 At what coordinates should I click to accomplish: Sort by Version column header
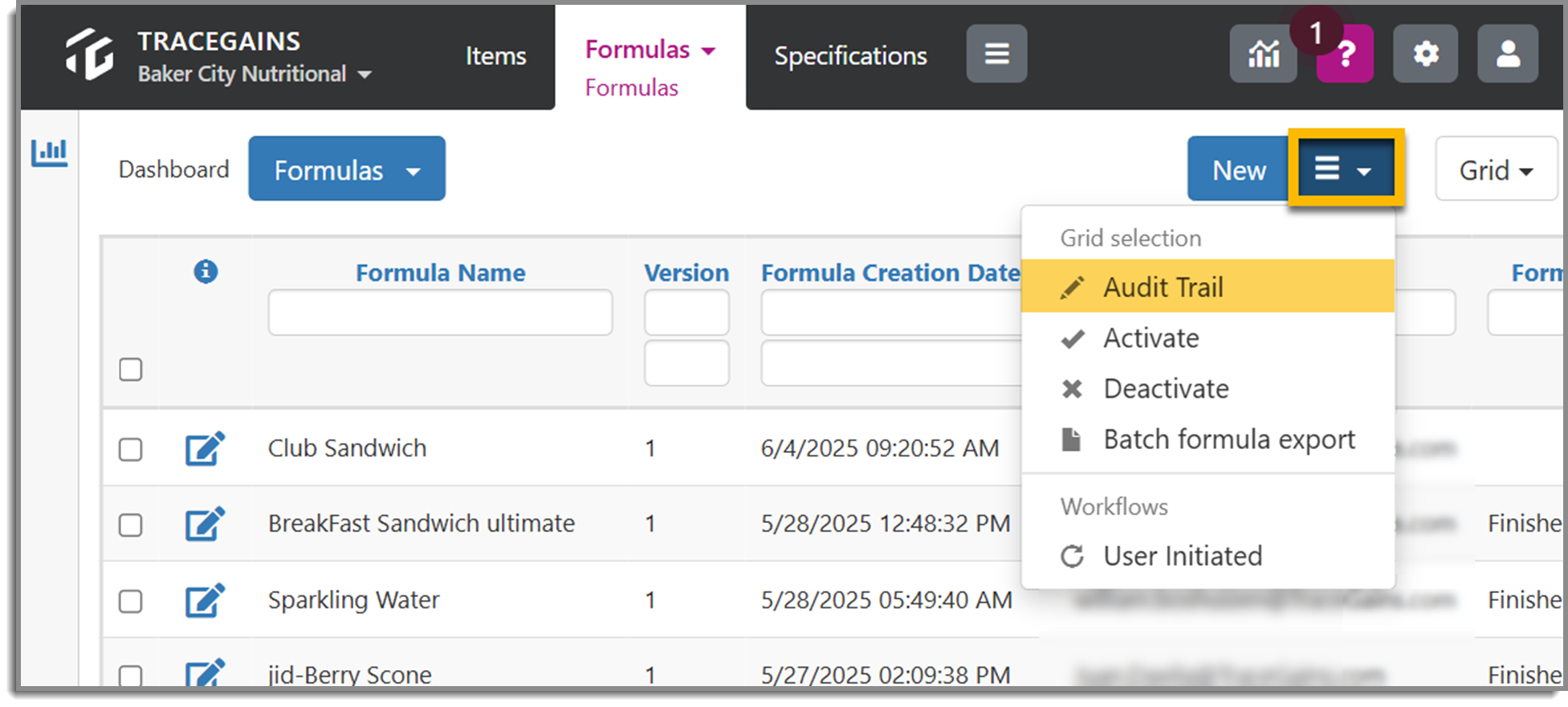tap(686, 273)
